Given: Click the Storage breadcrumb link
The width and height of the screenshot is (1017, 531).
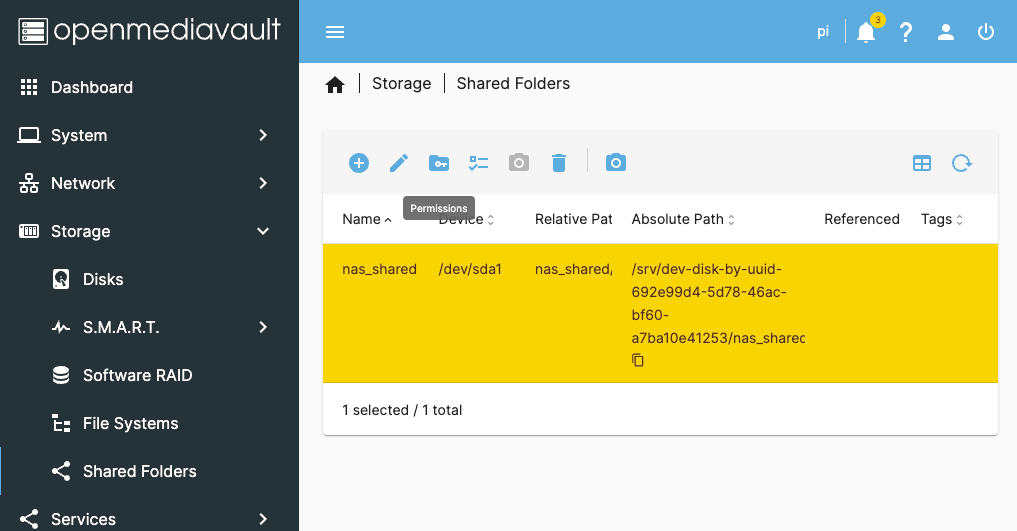Looking at the screenshot, I should [x=402, y=84].
